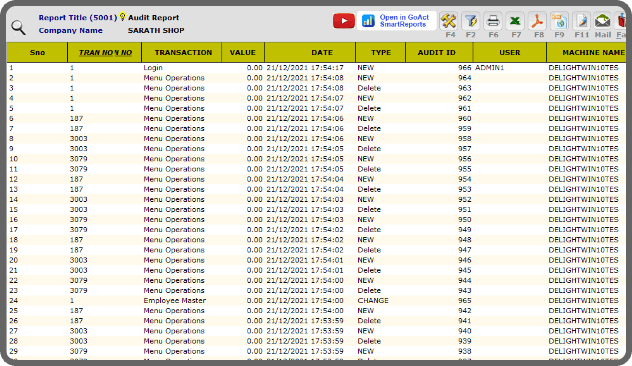This screenshot has width=632, height=366.
Task: Click the F2 filter icon
Action: [470, 21]
